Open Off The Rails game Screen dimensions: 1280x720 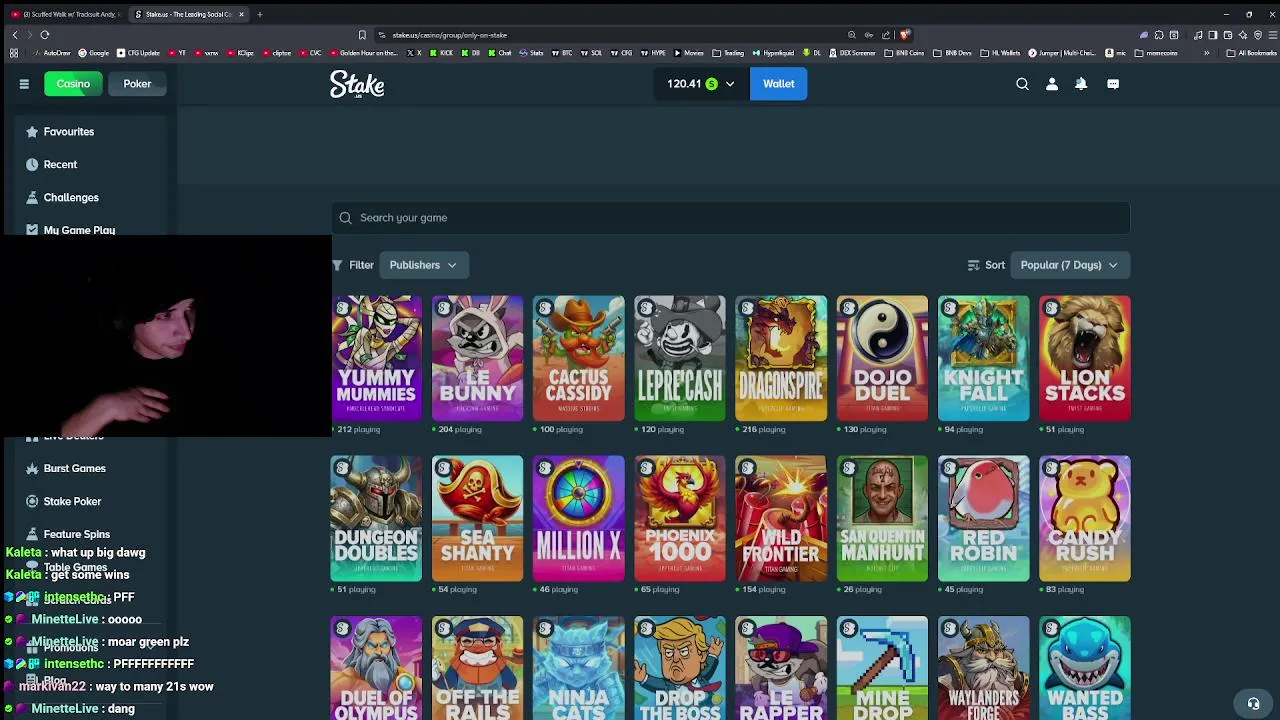477,668
